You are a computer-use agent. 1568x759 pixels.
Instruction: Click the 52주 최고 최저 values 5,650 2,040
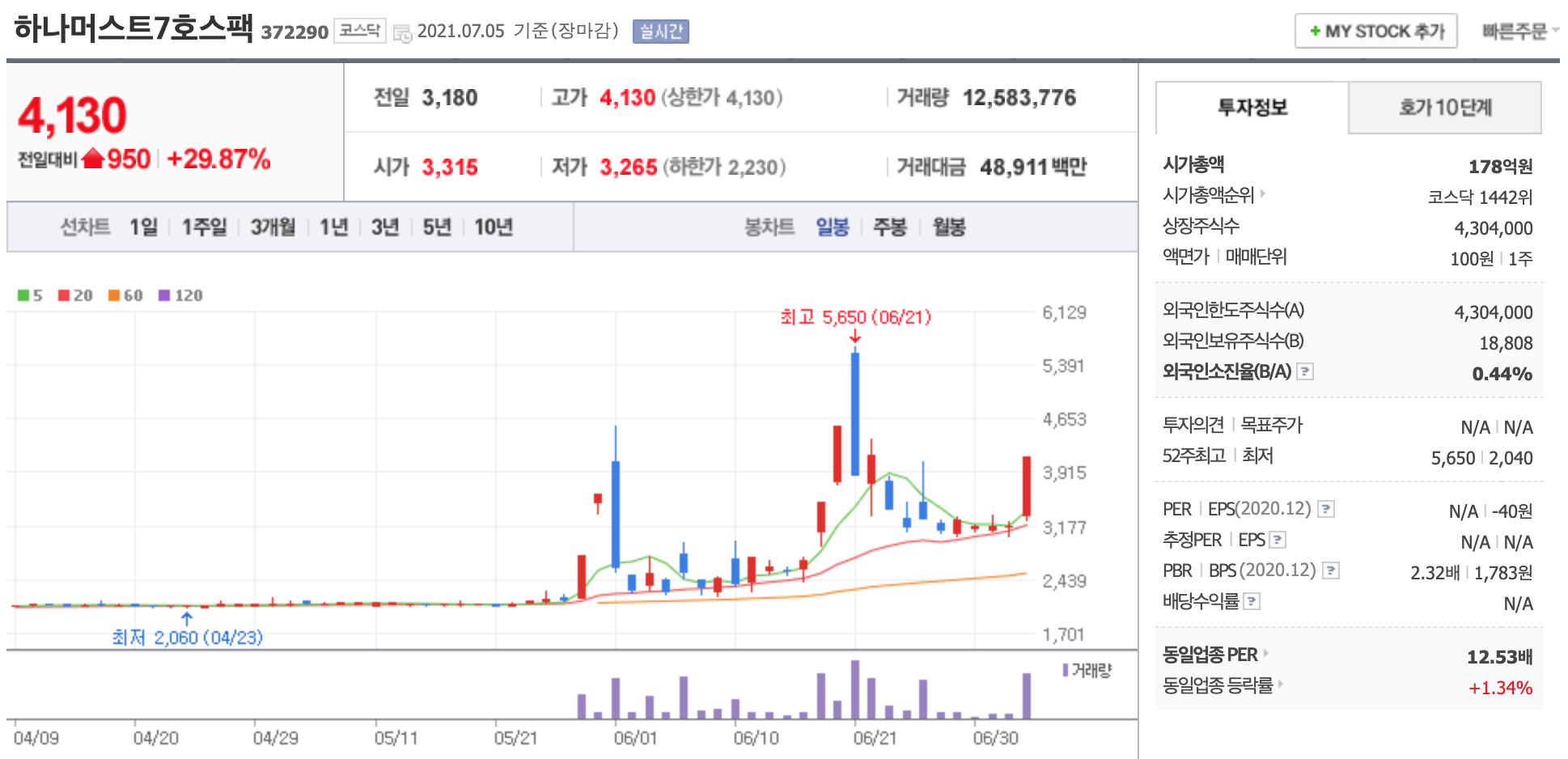[1482, 458]
